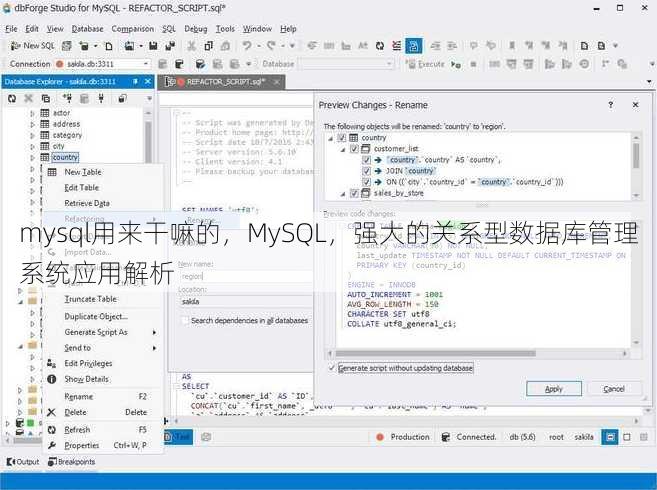Close the Database Explorer panel
Image resolution: width=657 pixels, height=490 pixels.
tap(148, 81)
